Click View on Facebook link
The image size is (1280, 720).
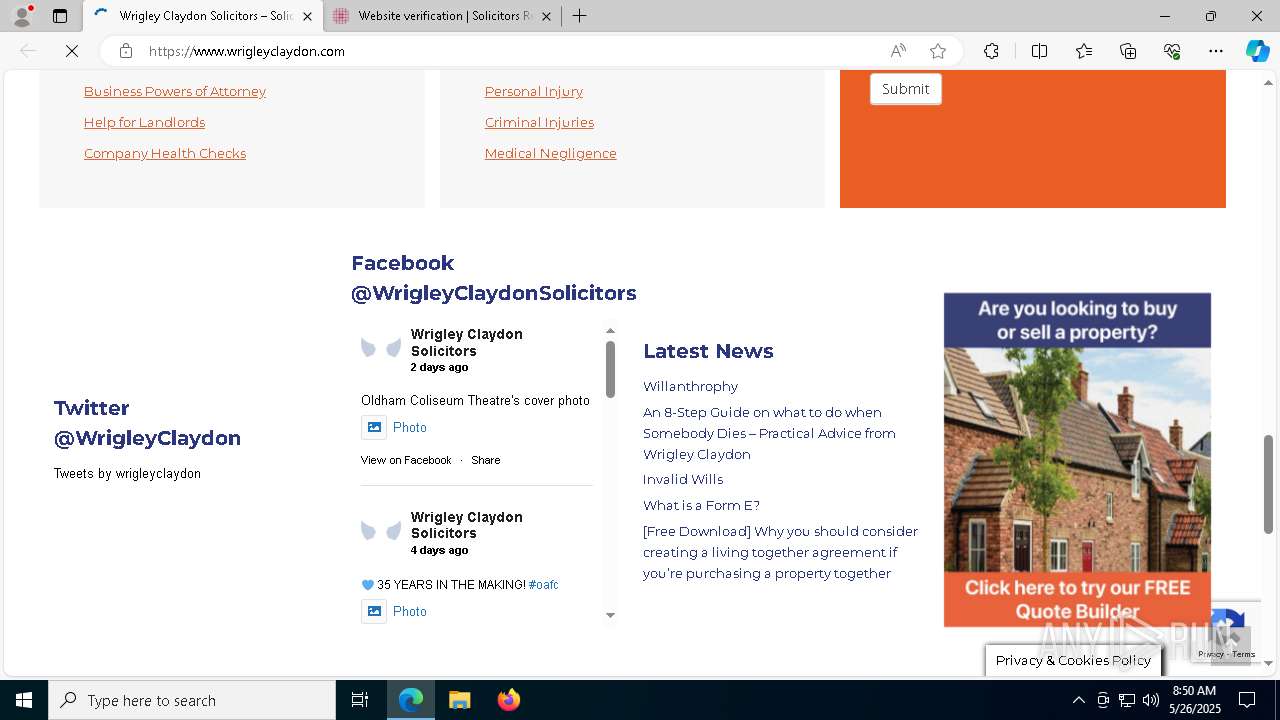tap(406, 460)
